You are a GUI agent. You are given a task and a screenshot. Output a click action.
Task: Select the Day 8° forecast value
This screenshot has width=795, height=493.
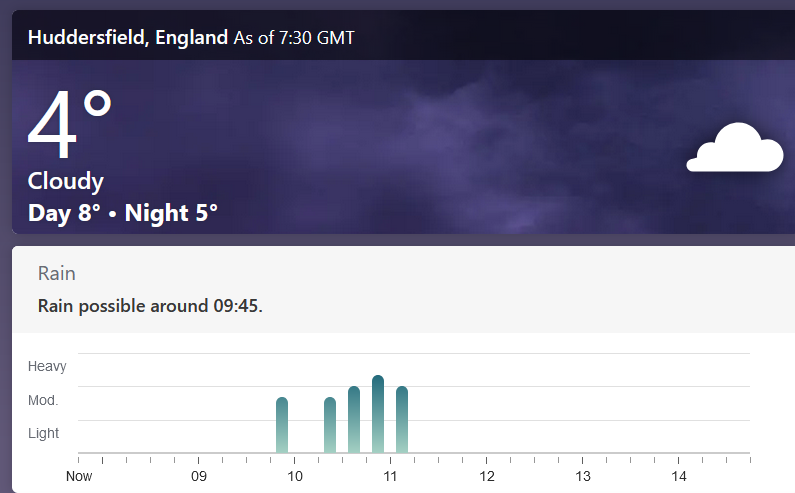(64, 213)
